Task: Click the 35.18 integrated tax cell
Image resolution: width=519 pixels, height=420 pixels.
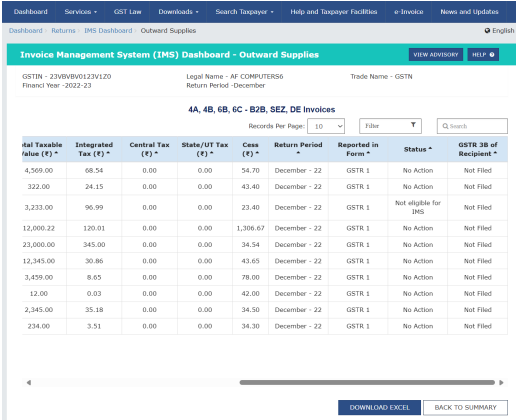Action: click(x=94, y=310)
